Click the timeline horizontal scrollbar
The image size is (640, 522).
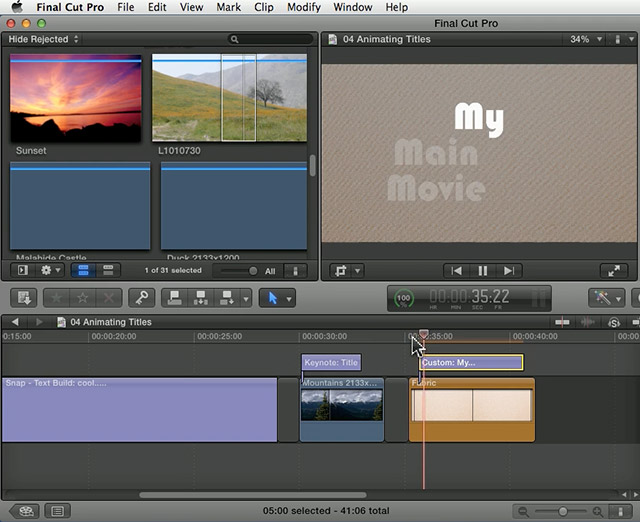click(253, 495)
